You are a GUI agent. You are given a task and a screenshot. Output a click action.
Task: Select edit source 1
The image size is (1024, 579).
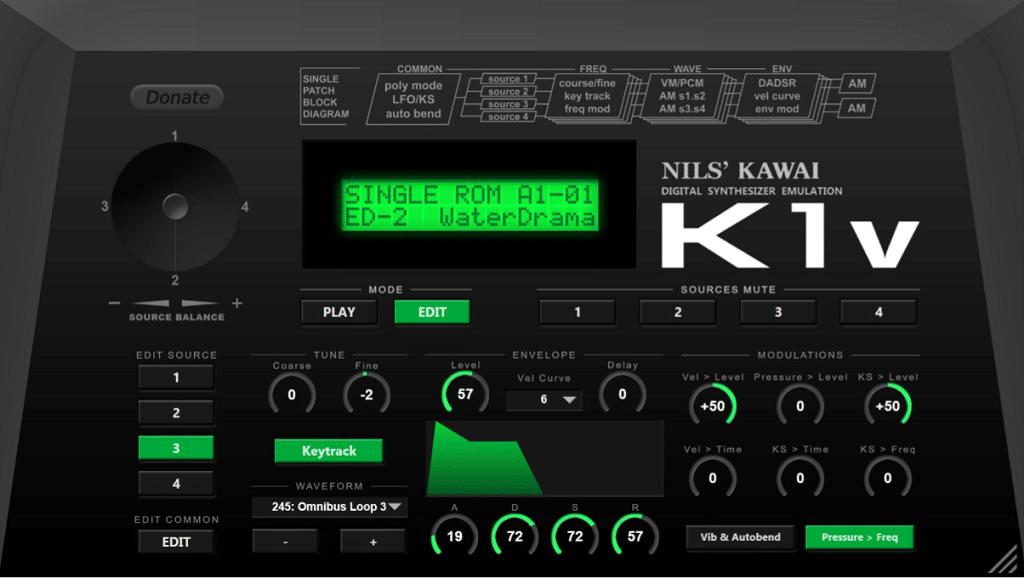176,377
